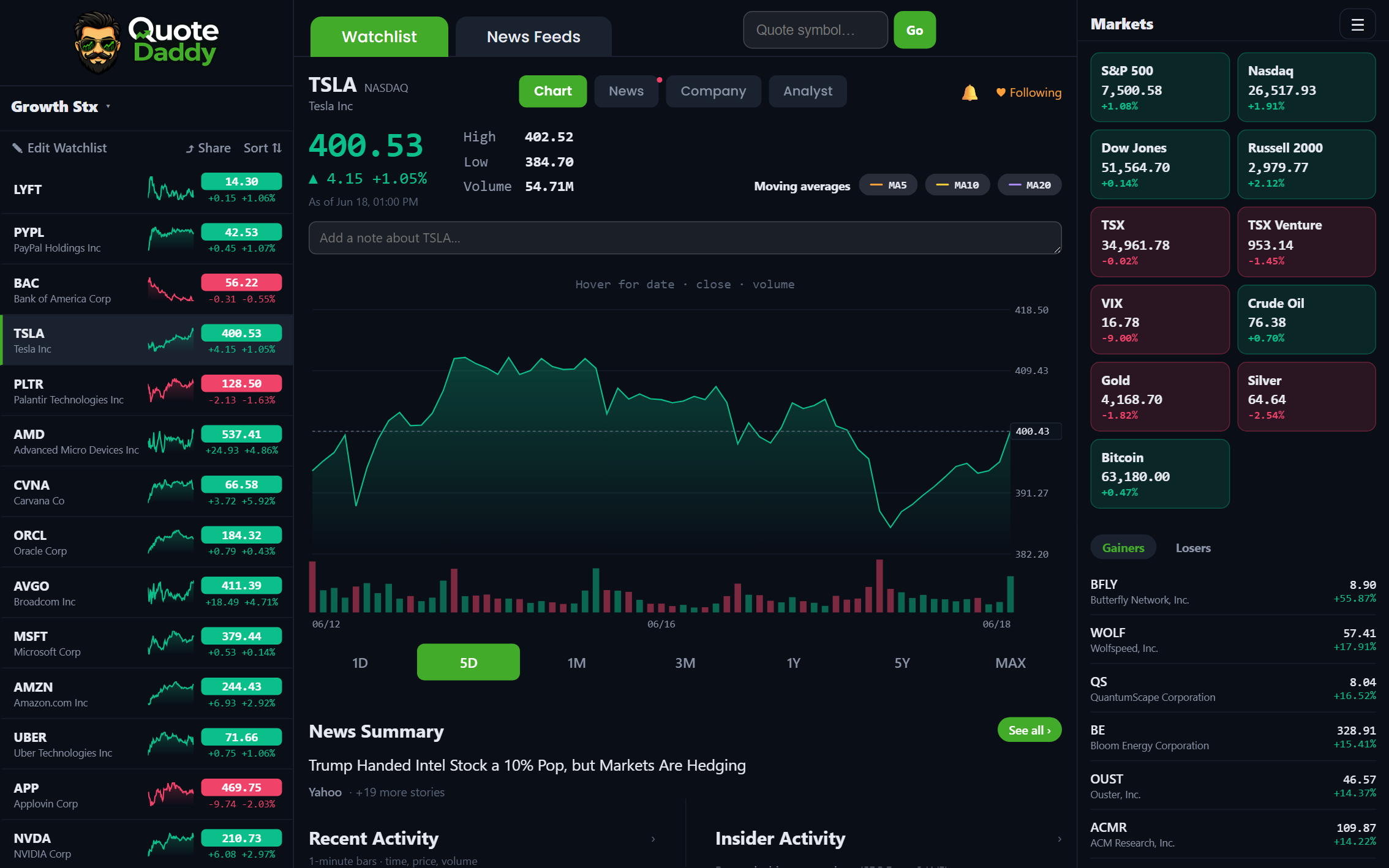The image size is (1389, 868).
Task: Select the 3M chart range
Action: (x=685, y=662)
